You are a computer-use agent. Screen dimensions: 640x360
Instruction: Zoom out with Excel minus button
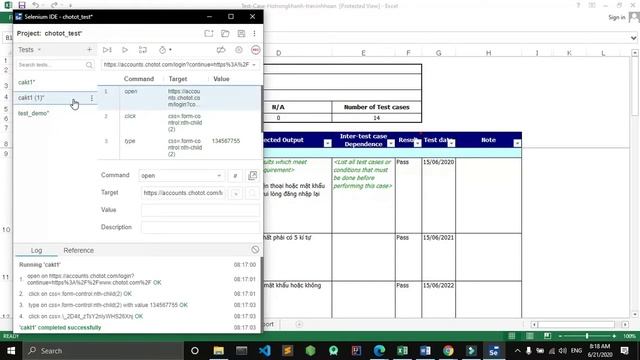tap(560, 336)
